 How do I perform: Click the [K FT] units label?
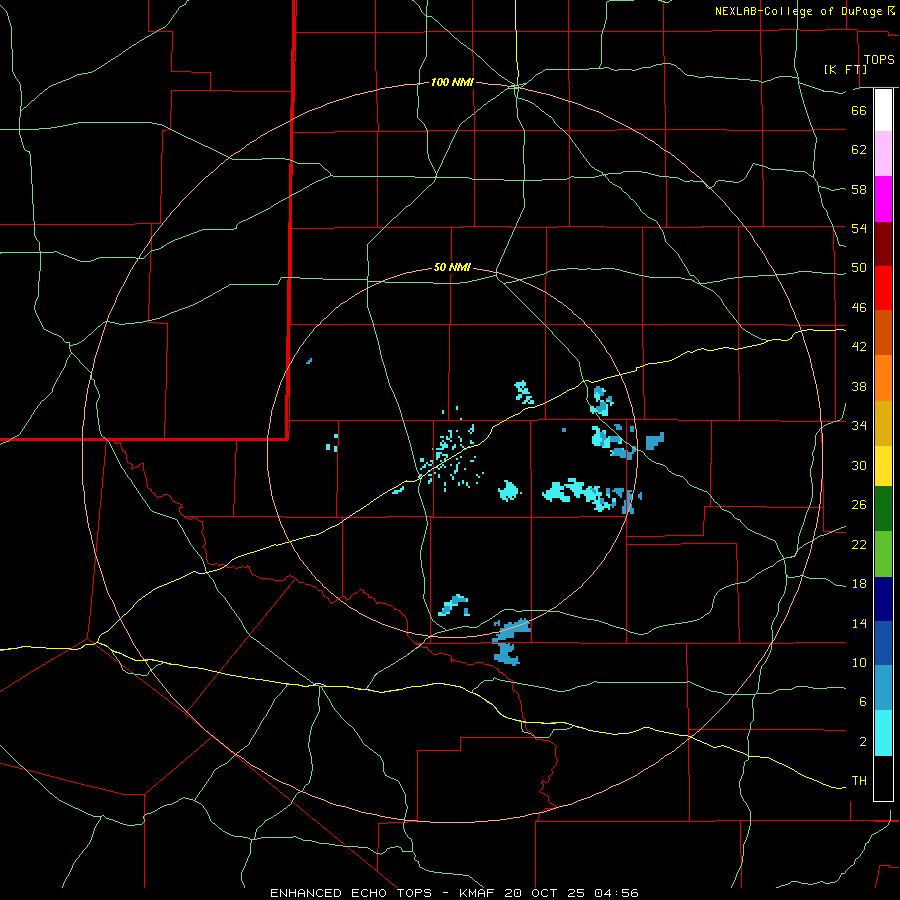pyautogui.click(x=845, y=69)
